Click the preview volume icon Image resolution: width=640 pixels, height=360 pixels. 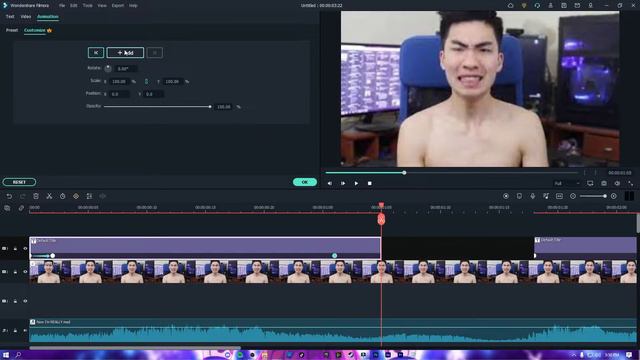pos(617,184)
